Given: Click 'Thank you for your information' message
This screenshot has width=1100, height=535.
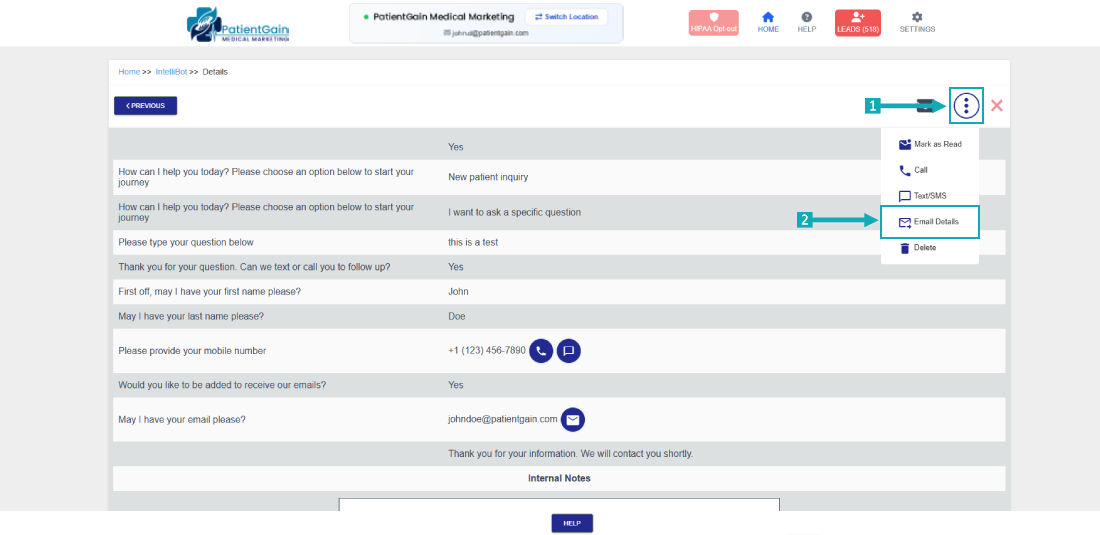Looking at the screenshot, I should click(x=570, y=454).
